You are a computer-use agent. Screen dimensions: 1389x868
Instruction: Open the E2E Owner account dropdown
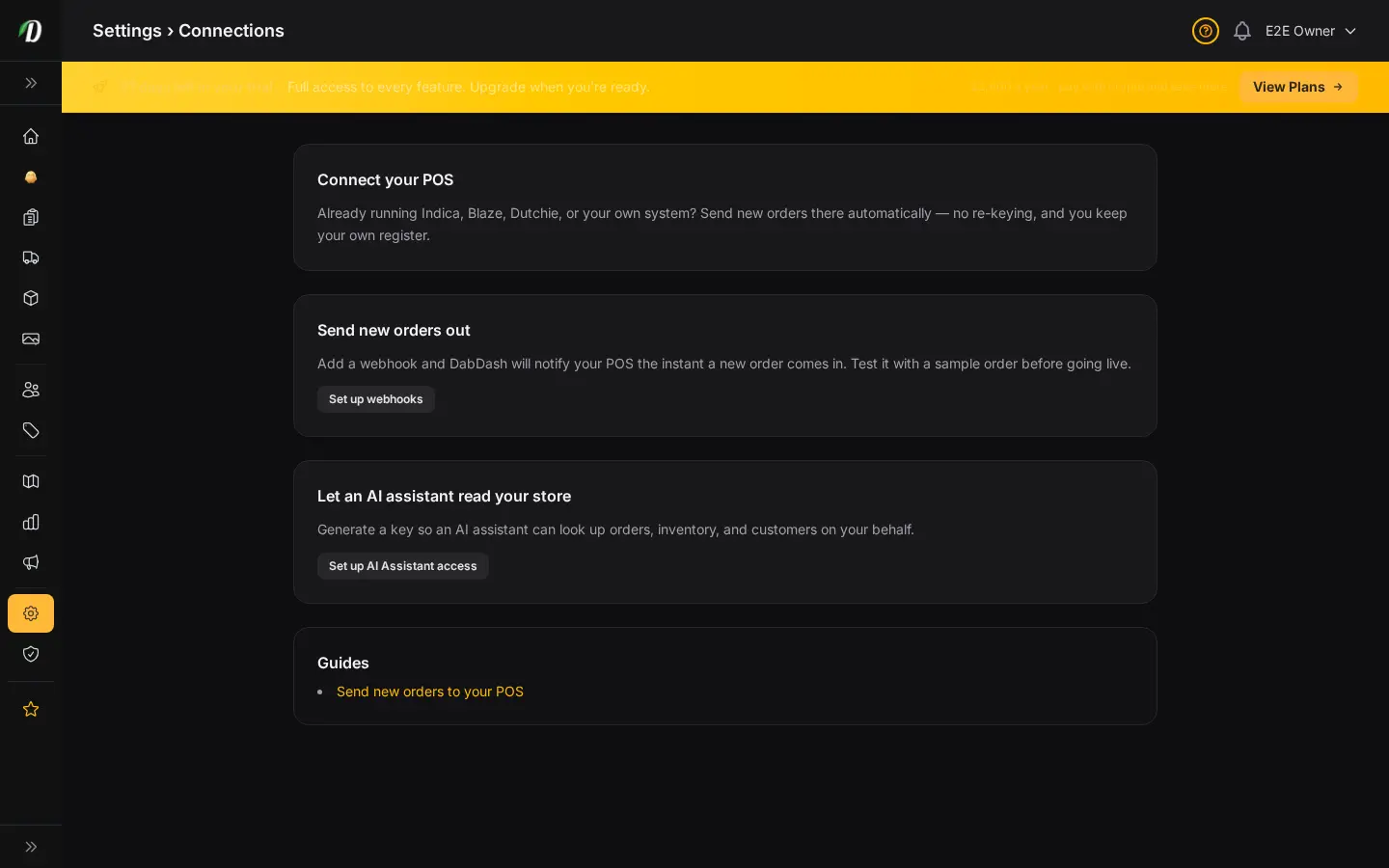1311,31
